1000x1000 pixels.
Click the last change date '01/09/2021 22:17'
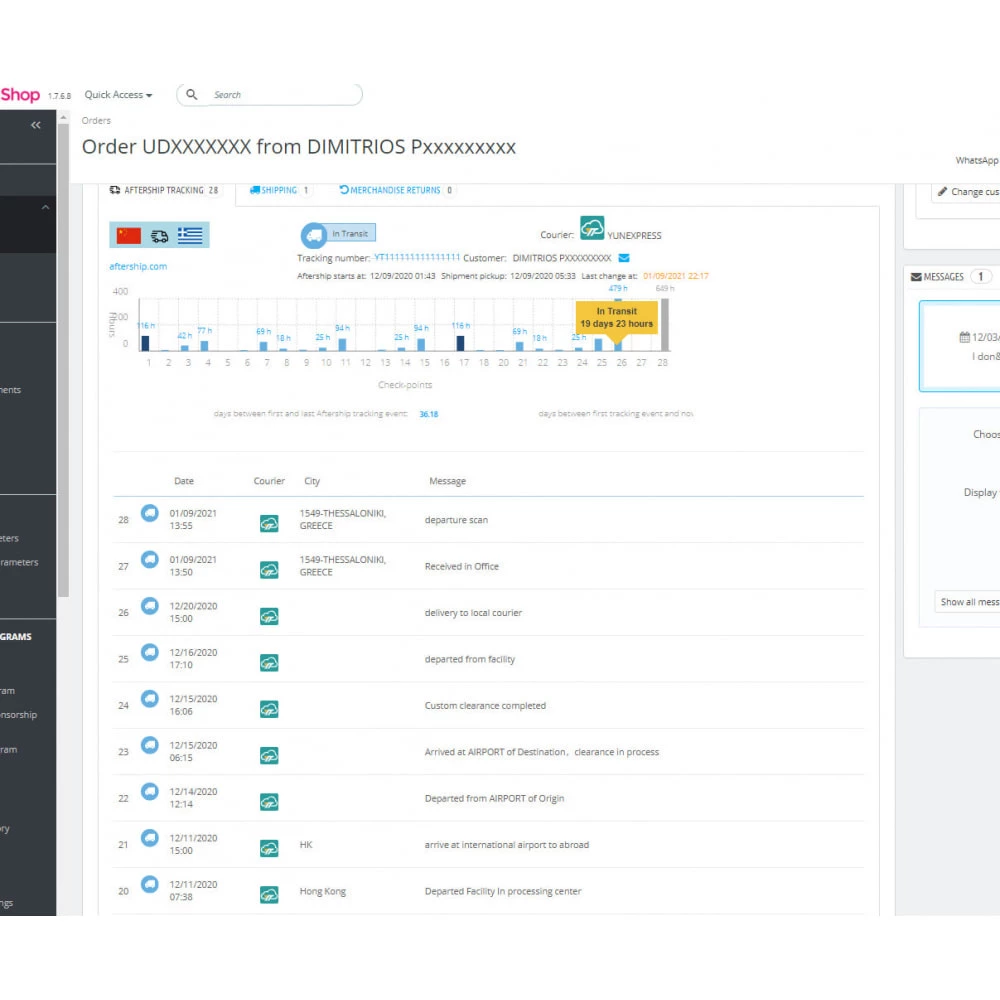pos(675,276)
